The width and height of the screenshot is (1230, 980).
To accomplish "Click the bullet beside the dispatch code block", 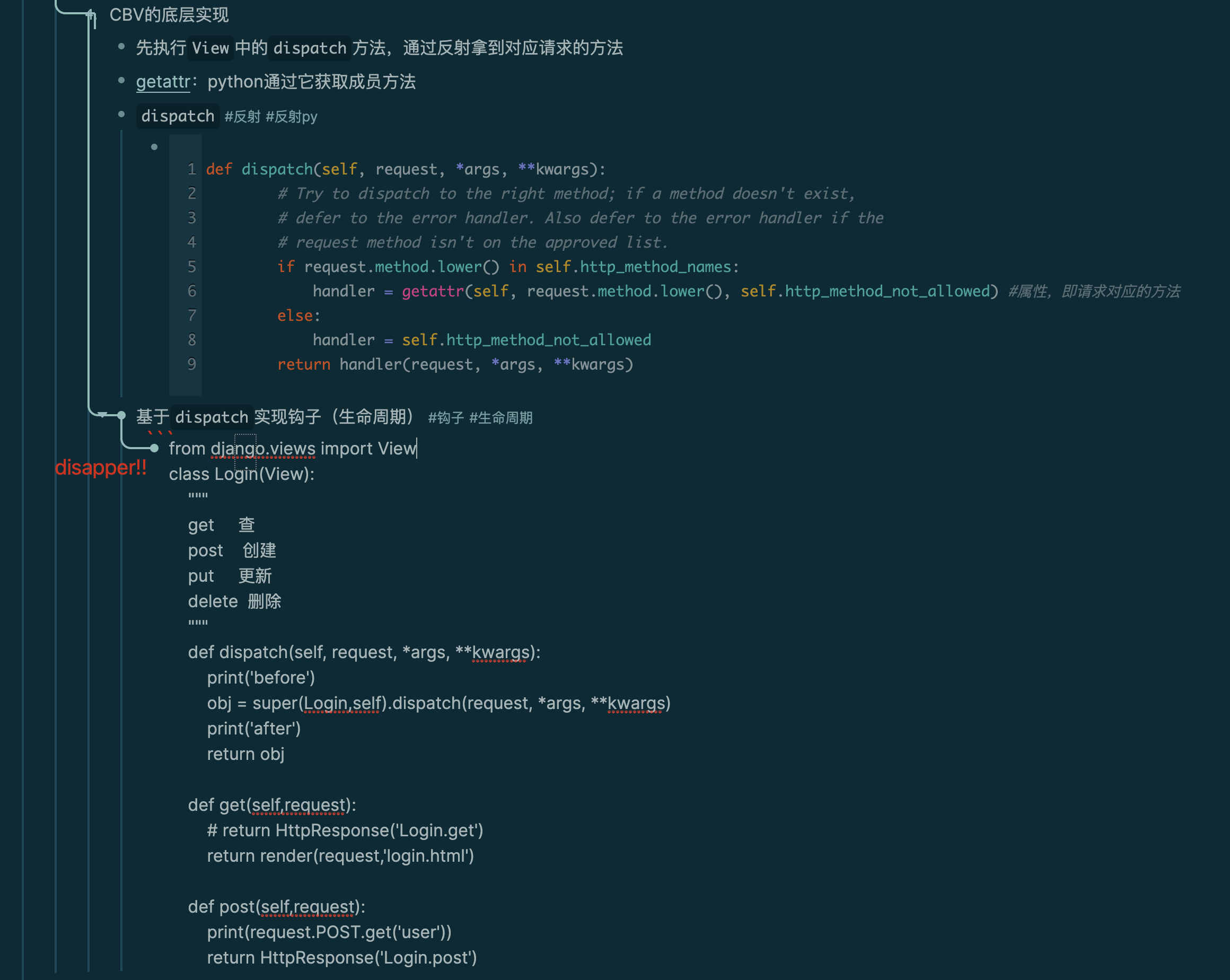I will (x=154, y=147).
